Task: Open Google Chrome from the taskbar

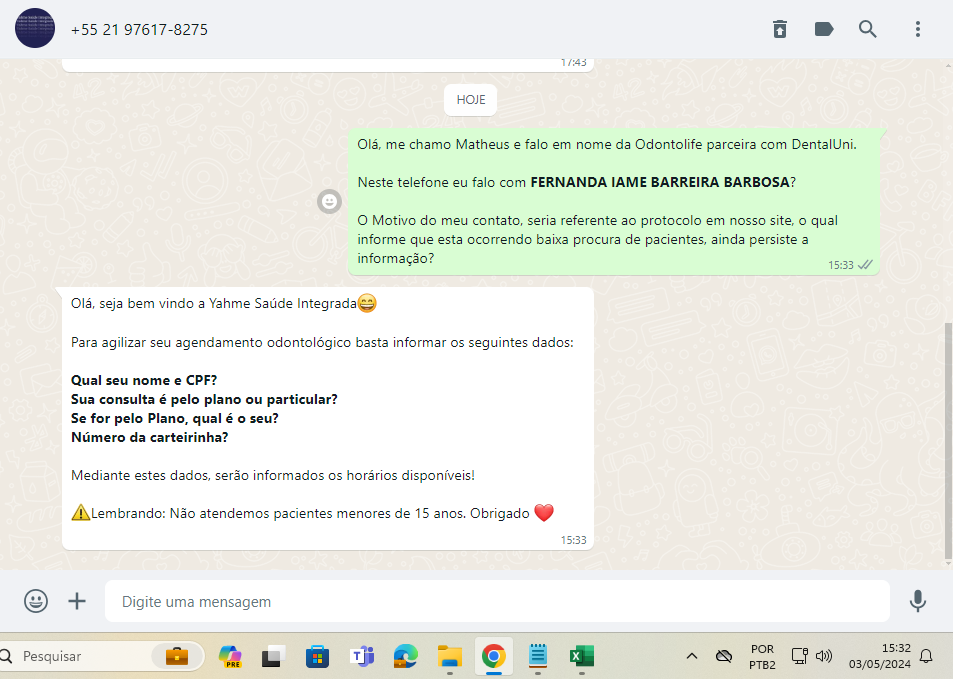Action: pyautogui.click(x=493, y=656)
